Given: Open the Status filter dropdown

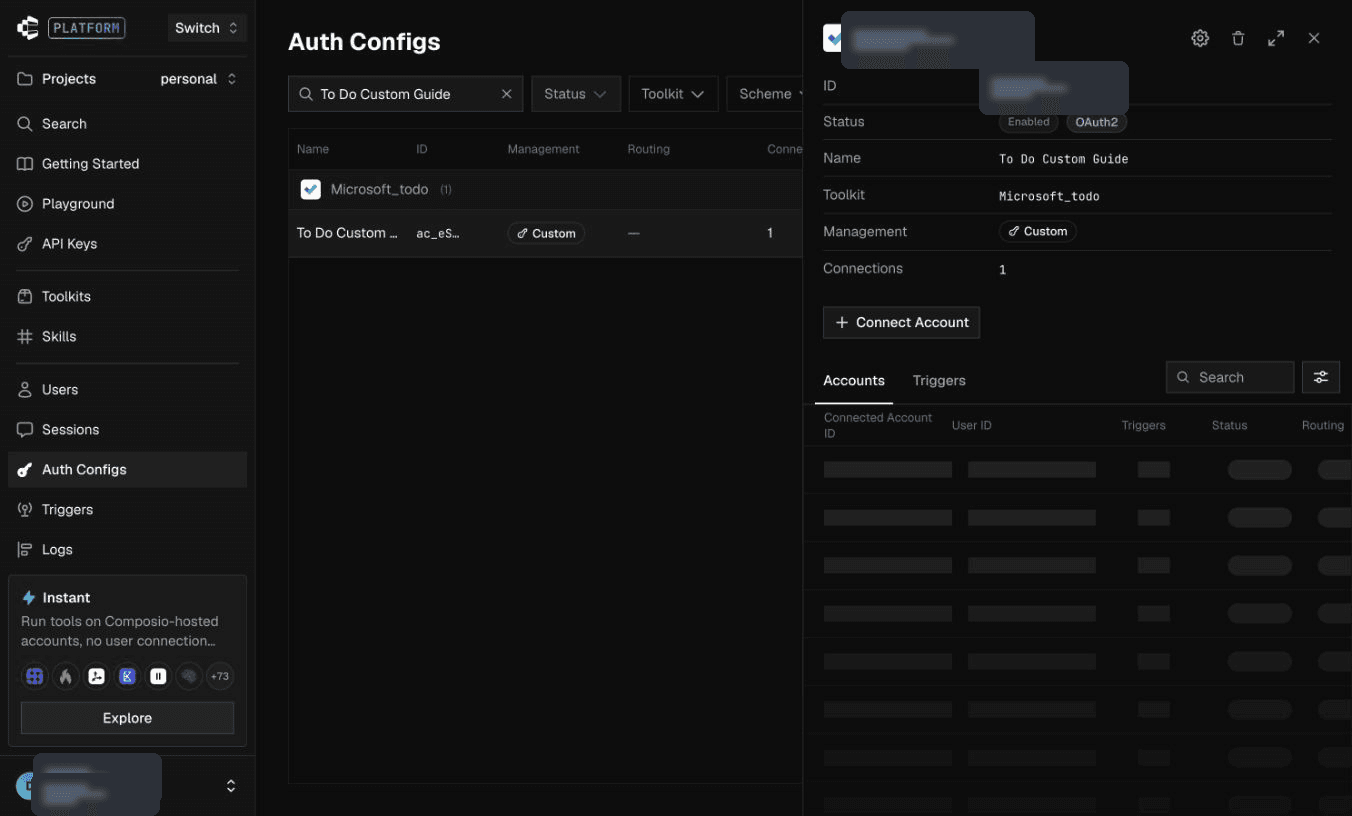Looking at the screenshot, I should point(576,94).
